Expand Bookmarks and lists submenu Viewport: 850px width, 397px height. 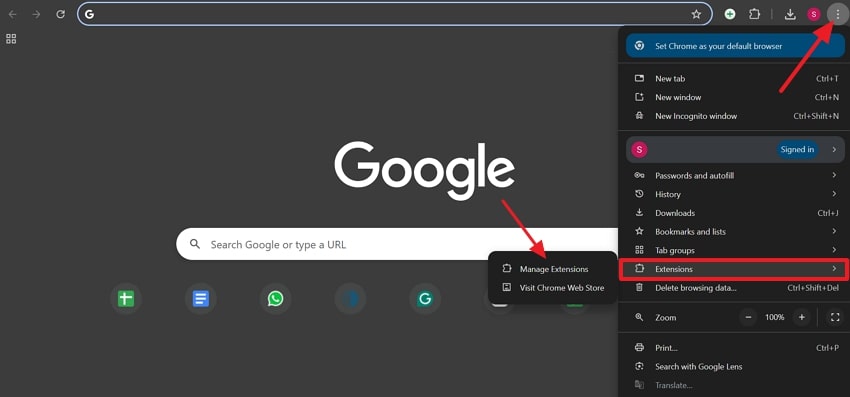(734, 232)
